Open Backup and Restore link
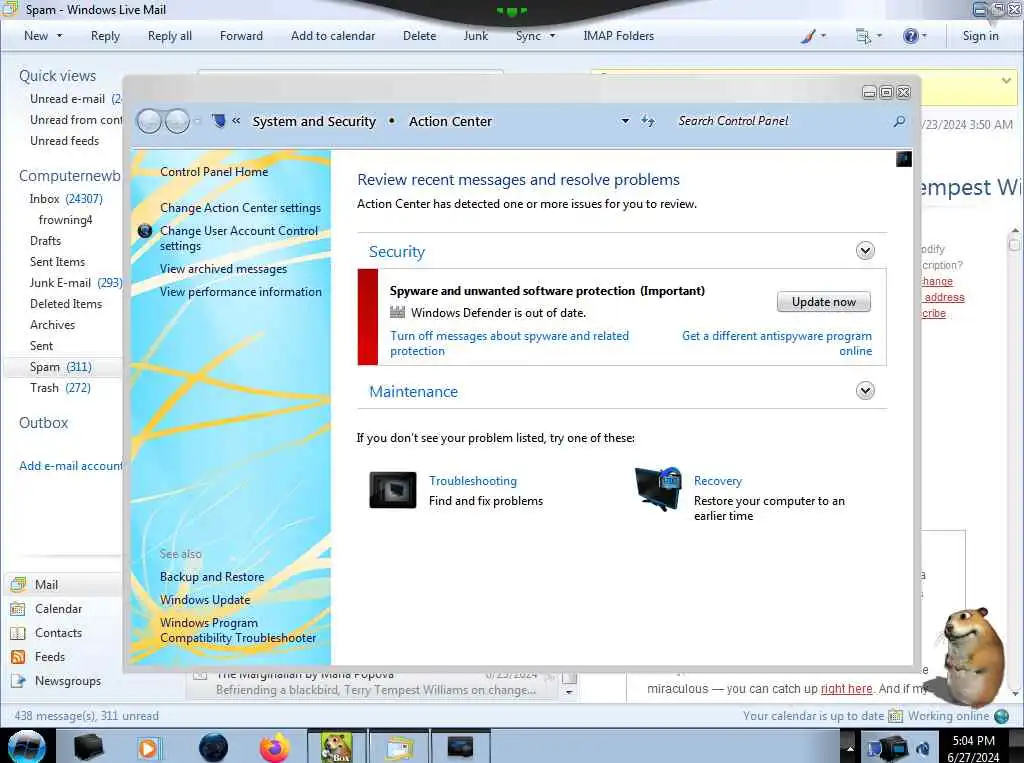The width and height of the screenshot is (1024, 763). click(212, 577)
